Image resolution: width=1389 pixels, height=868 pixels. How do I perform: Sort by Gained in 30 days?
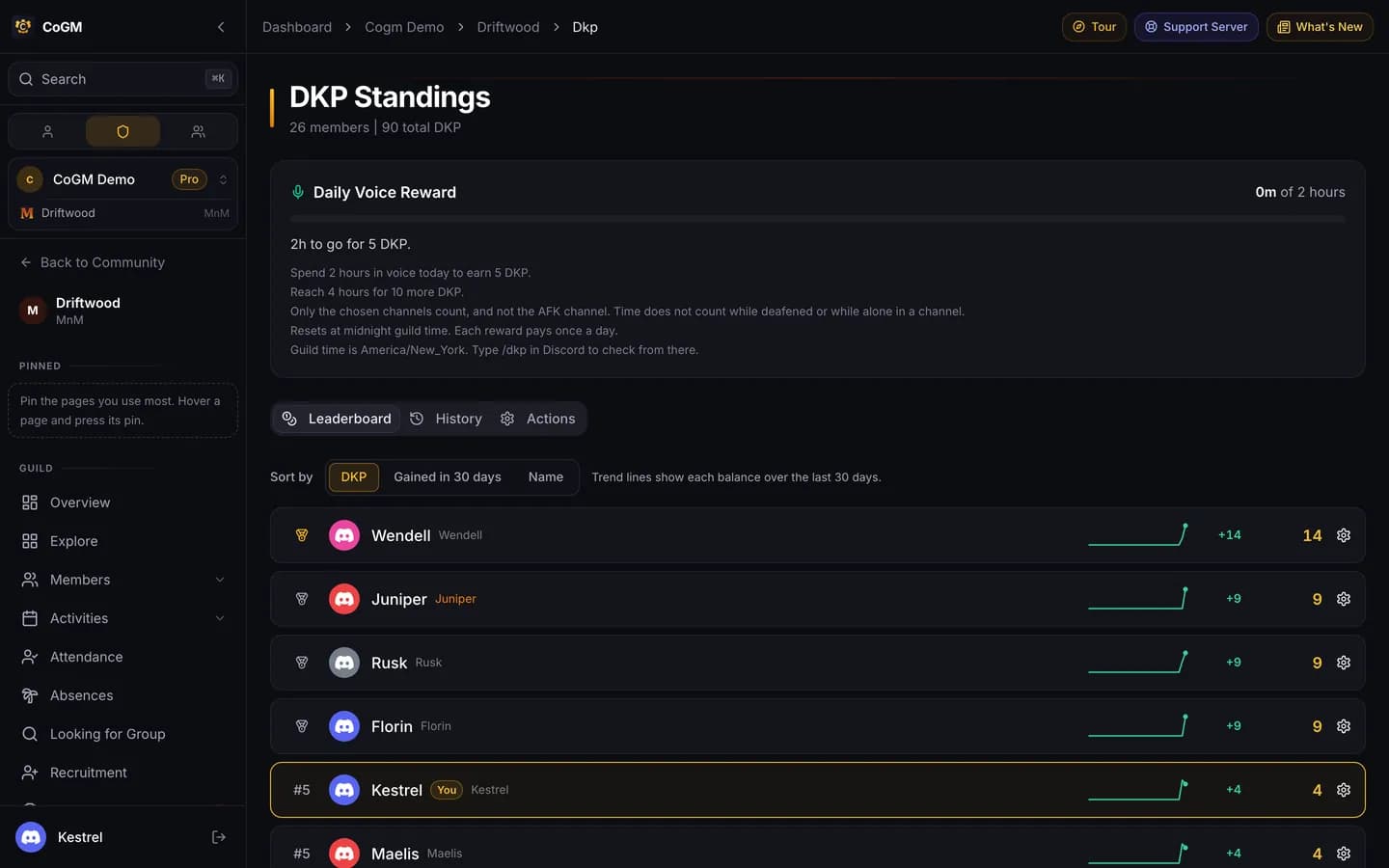448,477
